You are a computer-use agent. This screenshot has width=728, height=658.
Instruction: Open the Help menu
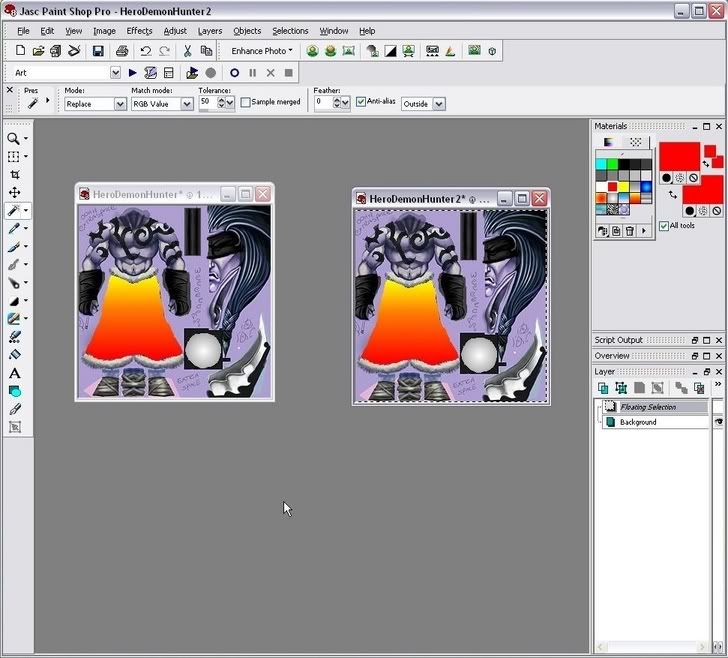(x=367, y=31)
